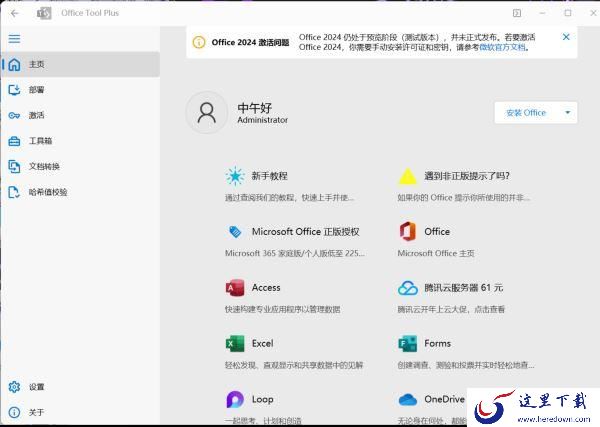Click the 中午好 greeting text

click(x=254, y=108)
